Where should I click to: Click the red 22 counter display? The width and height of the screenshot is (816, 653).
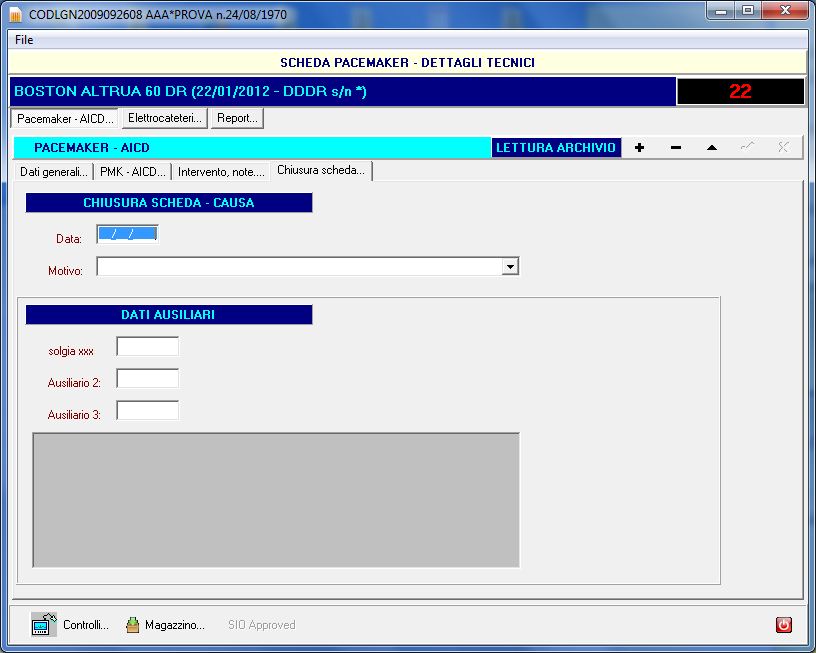(x=741, y=92)
